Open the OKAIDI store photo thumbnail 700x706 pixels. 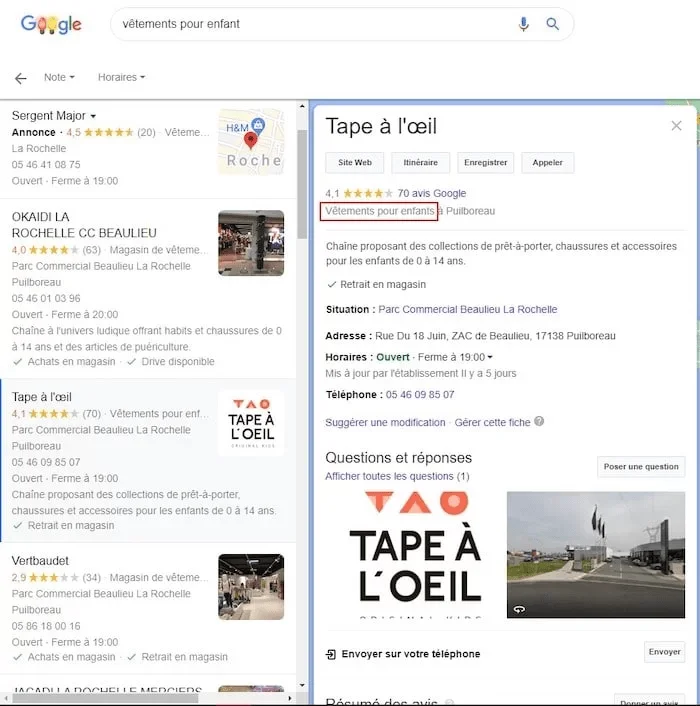(x=251, y=243)
